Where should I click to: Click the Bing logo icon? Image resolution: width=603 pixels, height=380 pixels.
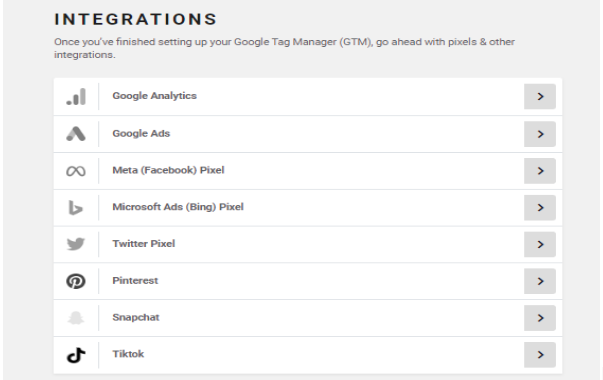click(x=76, y=208)
